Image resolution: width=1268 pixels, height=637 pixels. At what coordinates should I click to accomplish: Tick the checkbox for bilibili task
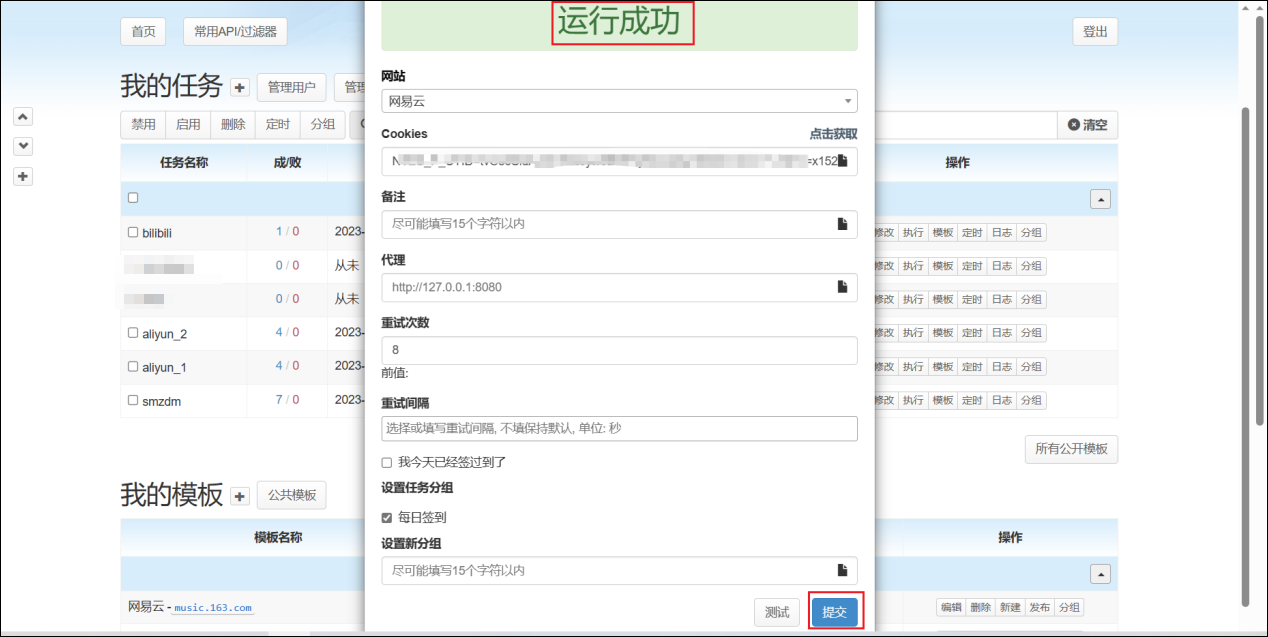133,232
